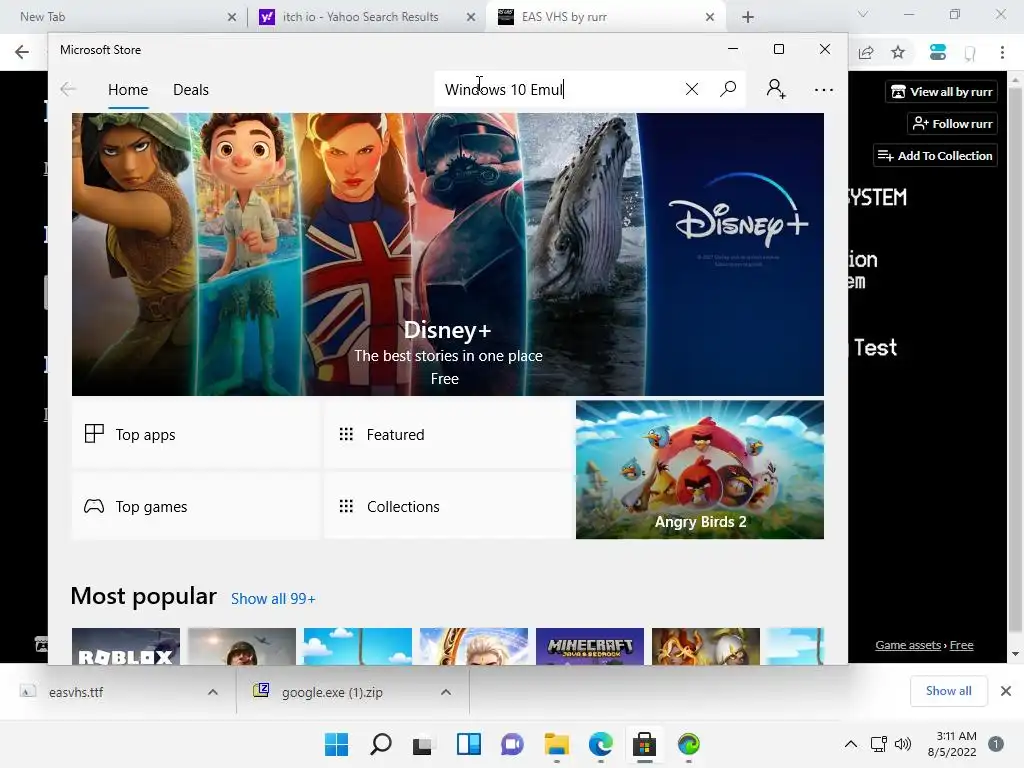Open the browser three-dot menu
The height and width of the screenshot is (768, 1024).
coord(1002,52)
